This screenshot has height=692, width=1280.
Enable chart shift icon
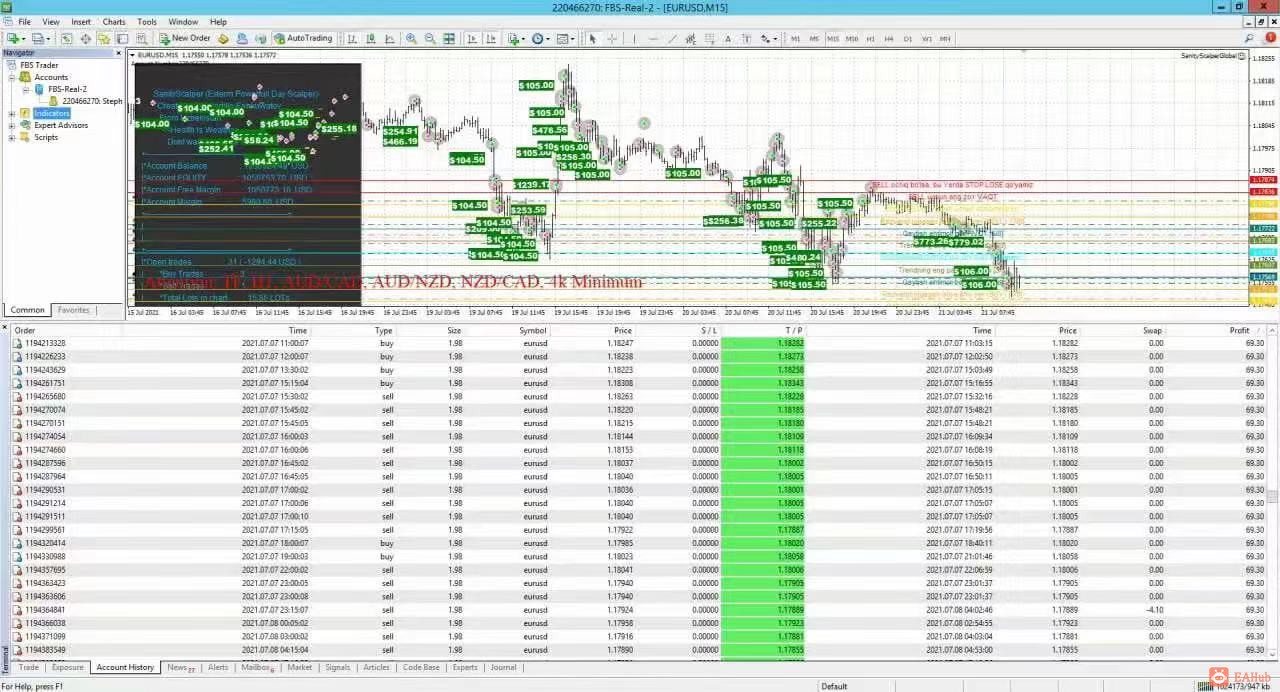pyautogui.click(x=491, y=38)
